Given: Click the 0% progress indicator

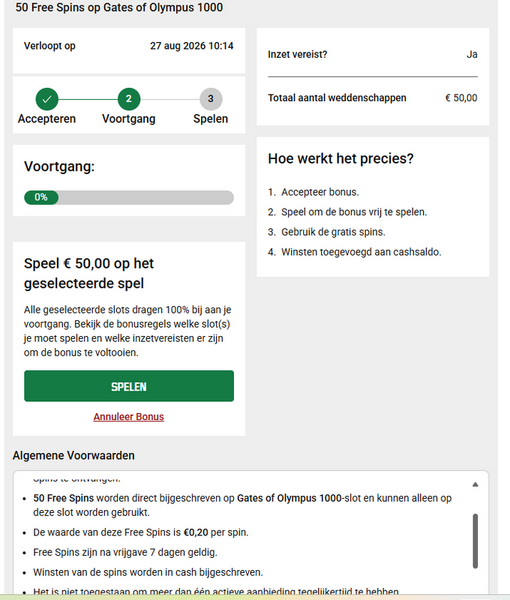Looking at the screenshot, I should tap(41, 197).
